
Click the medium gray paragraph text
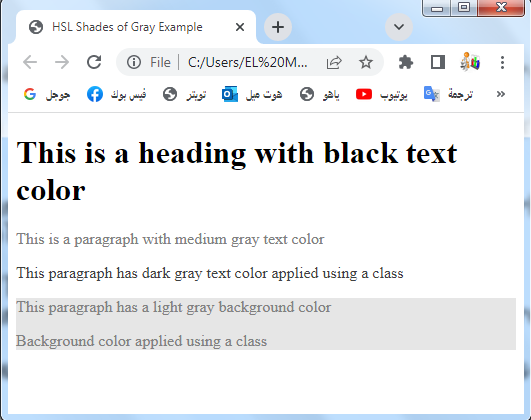(x=170, y=239)
